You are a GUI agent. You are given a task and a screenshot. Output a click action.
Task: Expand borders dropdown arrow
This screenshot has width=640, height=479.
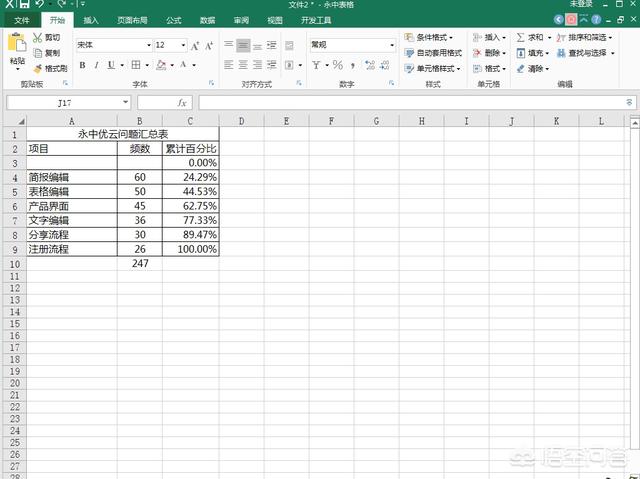[147, 65]
